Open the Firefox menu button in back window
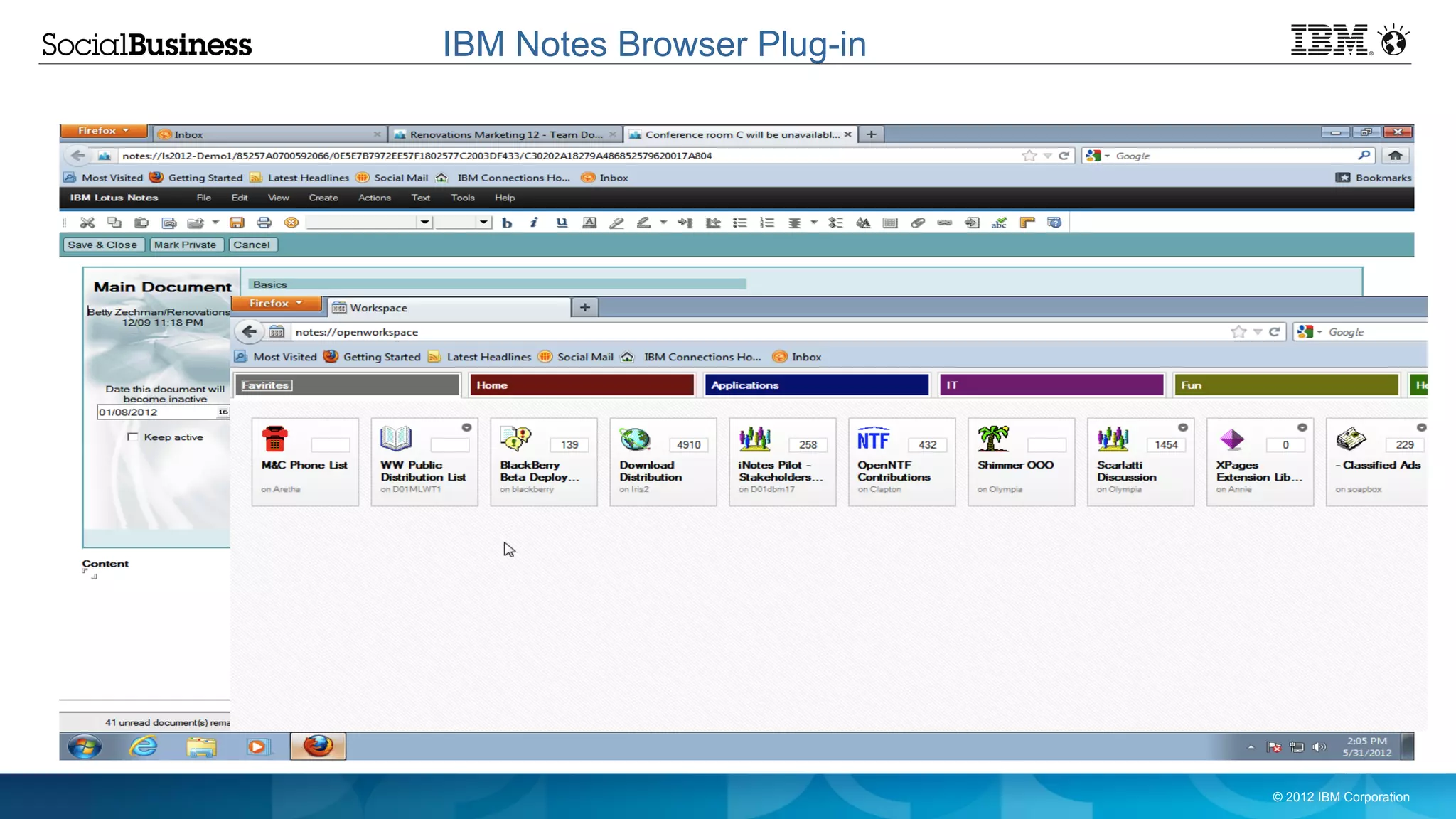Screen dimensions: 1456x819 click(104, 131)
